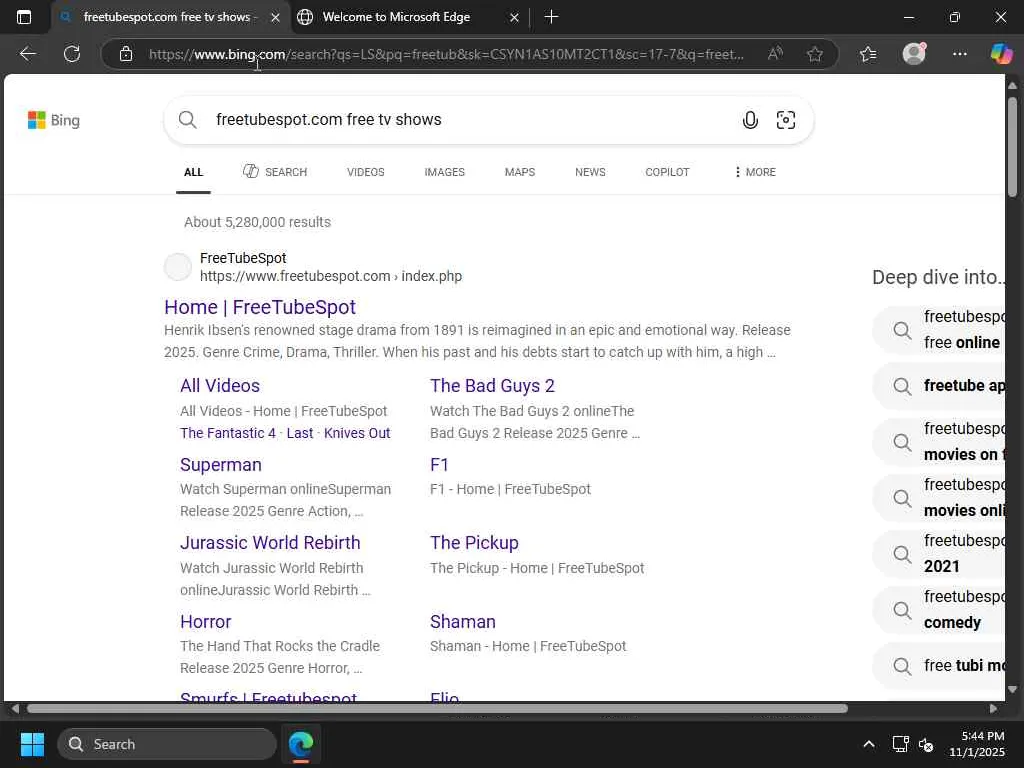The height and width of the screenshot is (768, 1024).
Task: Click the magnifier icon in search box
Action: pos(187,120)
